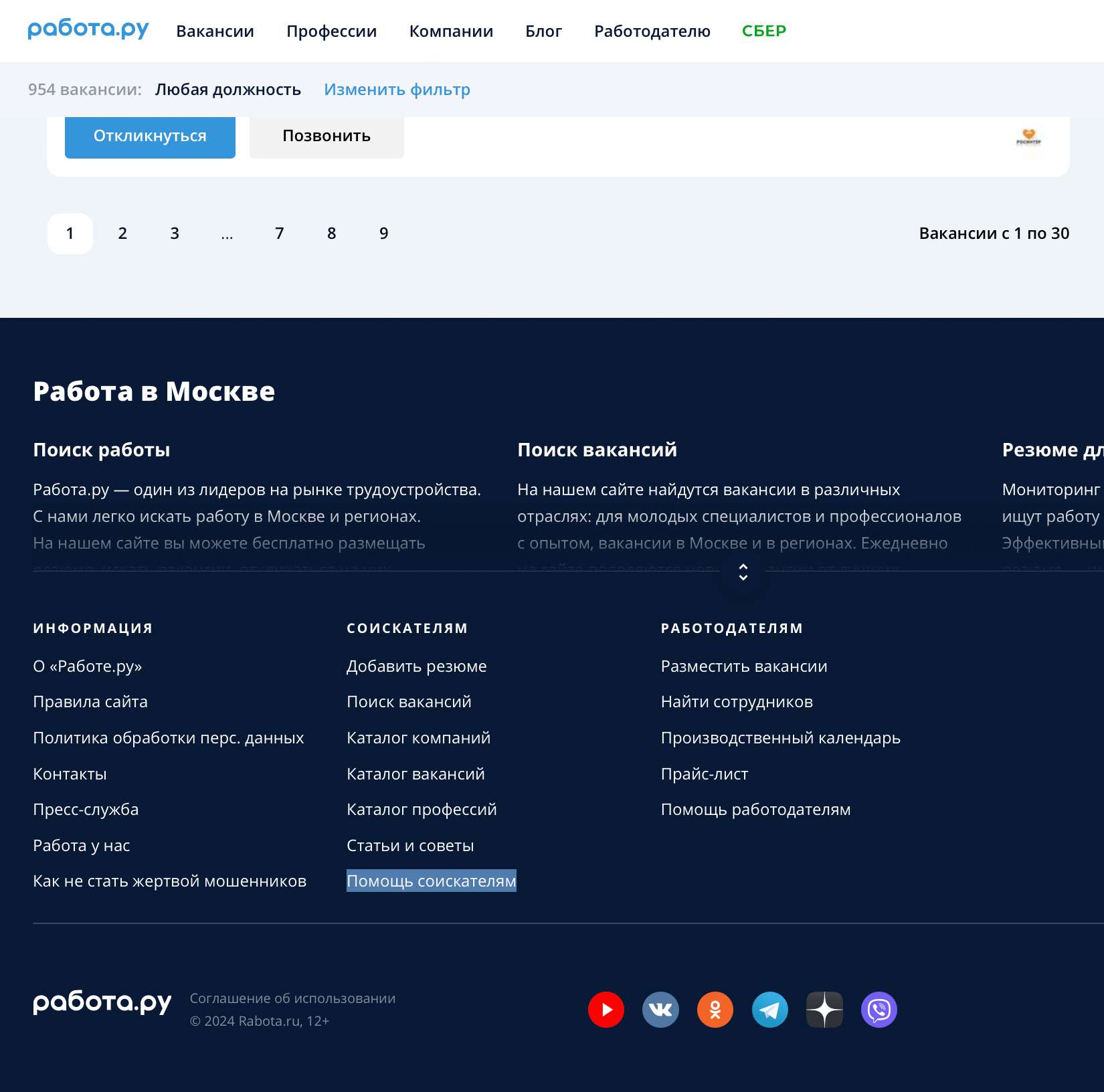Click the Работа в Москве heading

coord(154,391)
